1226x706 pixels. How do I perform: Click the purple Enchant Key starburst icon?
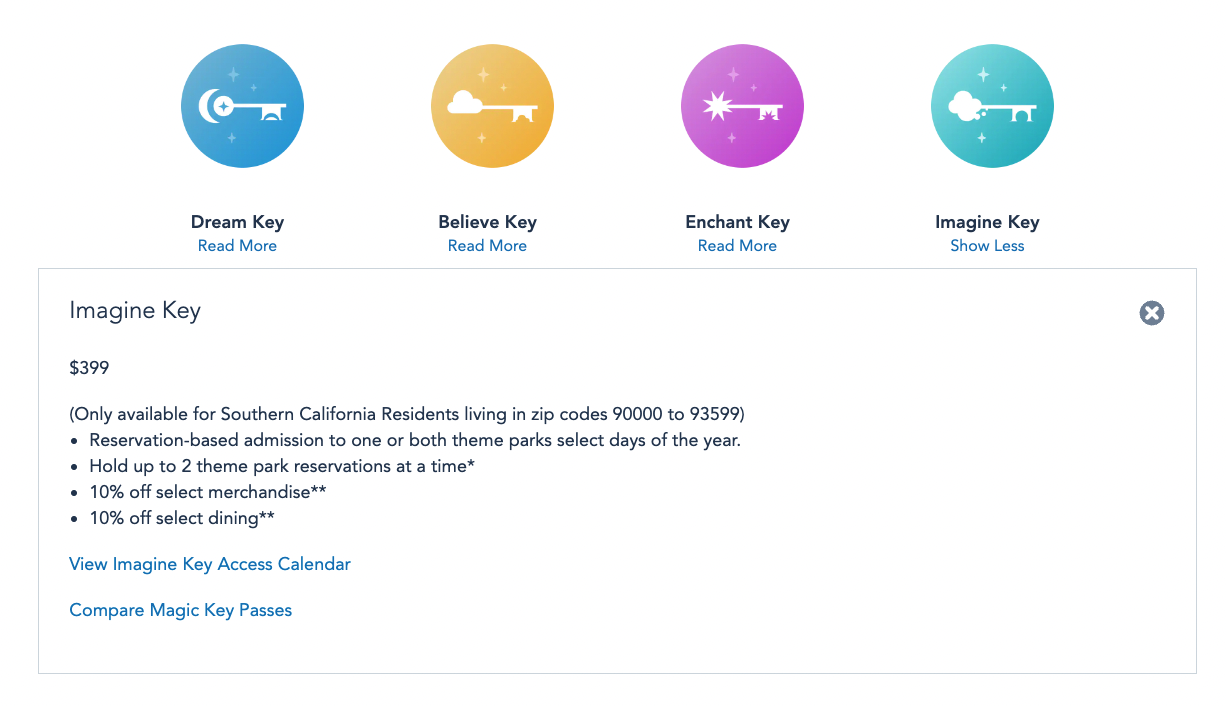742,106
